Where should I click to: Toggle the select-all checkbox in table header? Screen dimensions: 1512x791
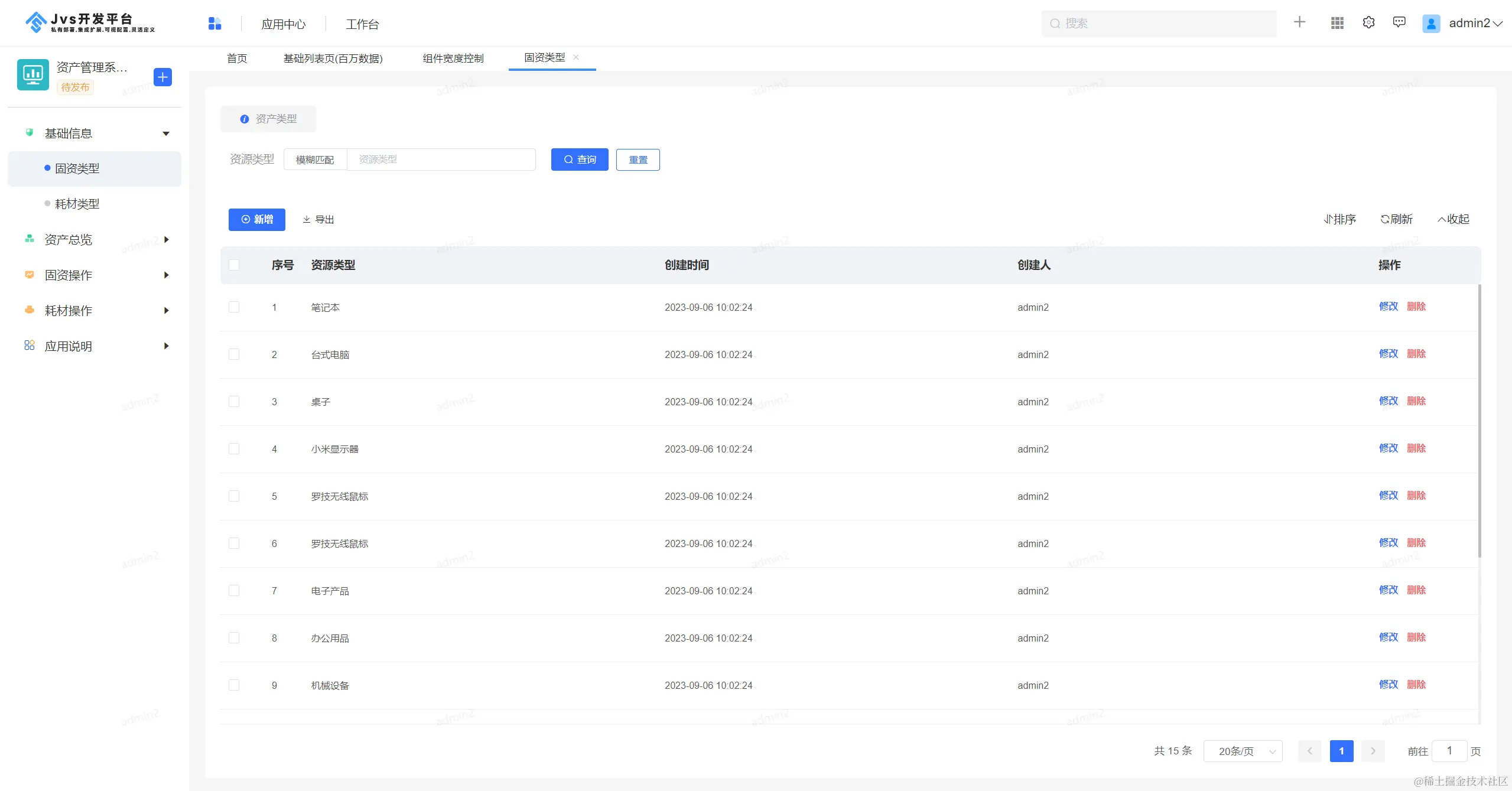pos(234,265)
